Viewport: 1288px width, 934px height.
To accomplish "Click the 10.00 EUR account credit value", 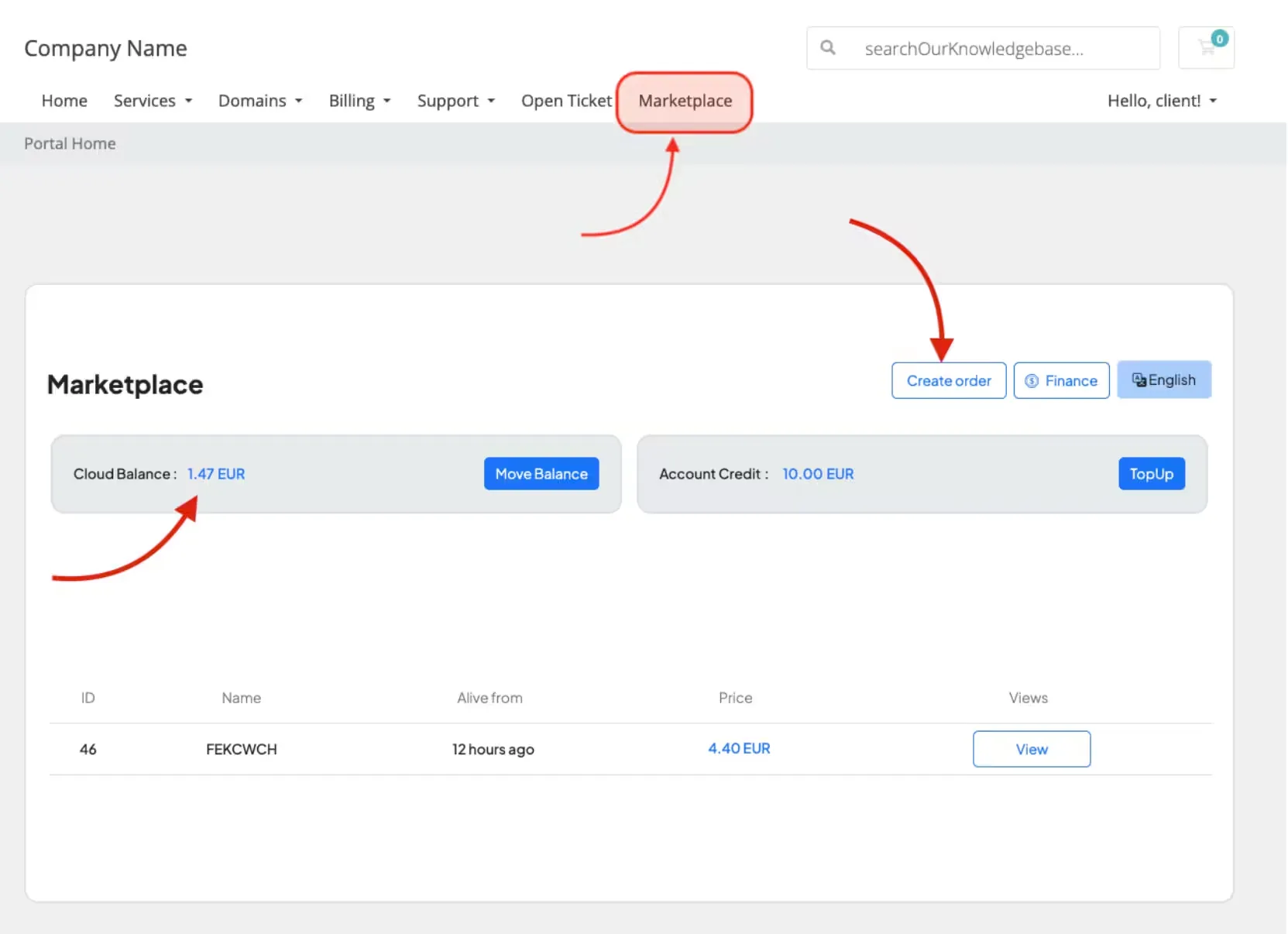I will [x=818, y=474].
